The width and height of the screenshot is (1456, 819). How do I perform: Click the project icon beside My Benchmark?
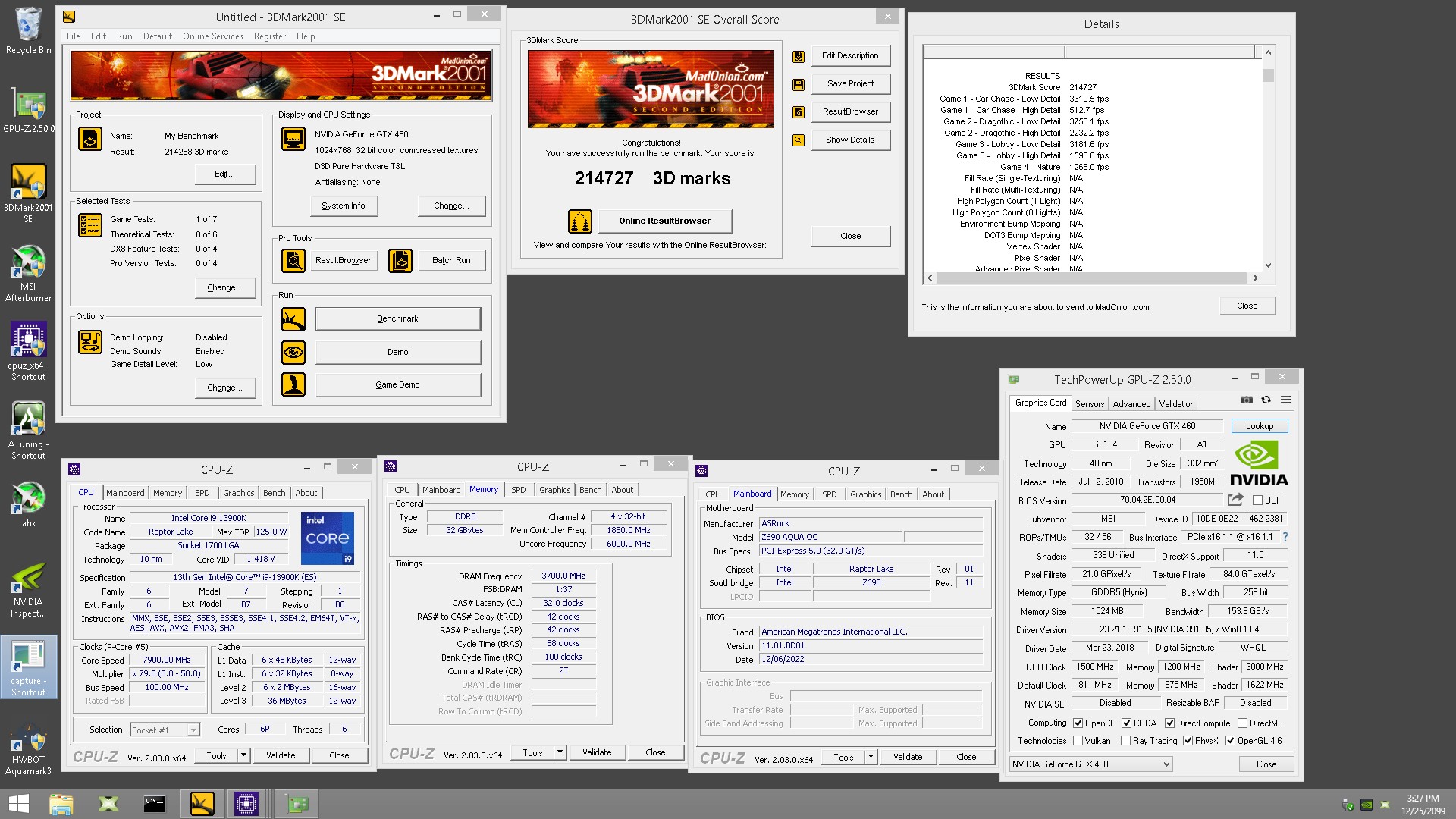click(x=90, y=140)
